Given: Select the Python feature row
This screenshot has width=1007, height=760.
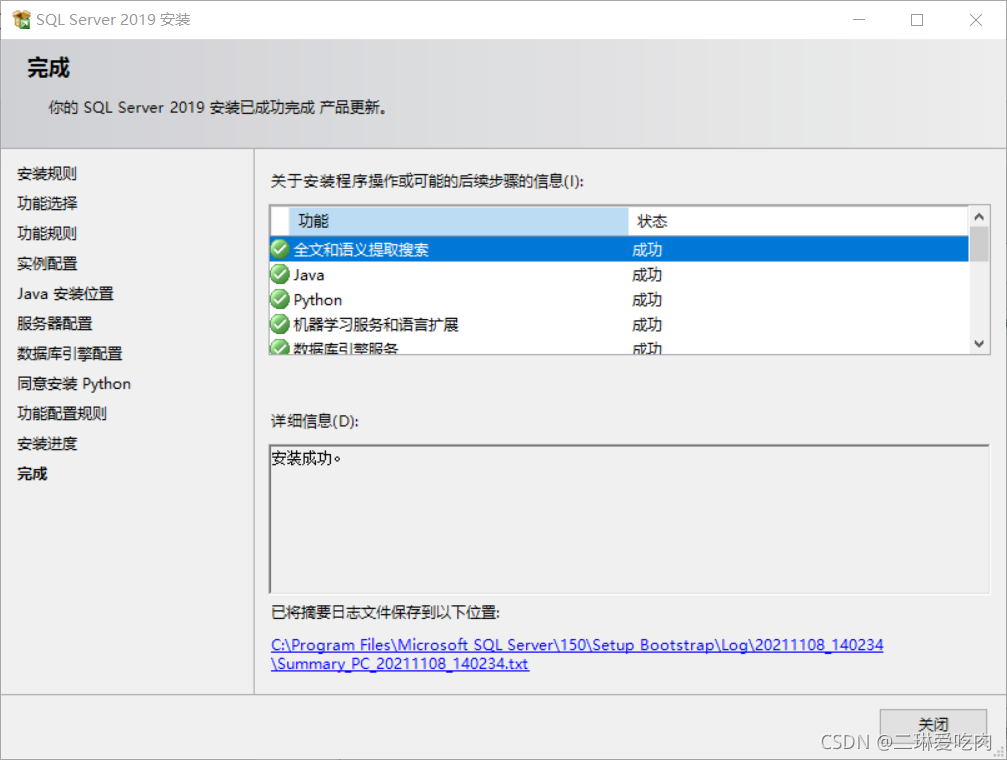Looking at the screenshot, I should (x=619, y=299).
